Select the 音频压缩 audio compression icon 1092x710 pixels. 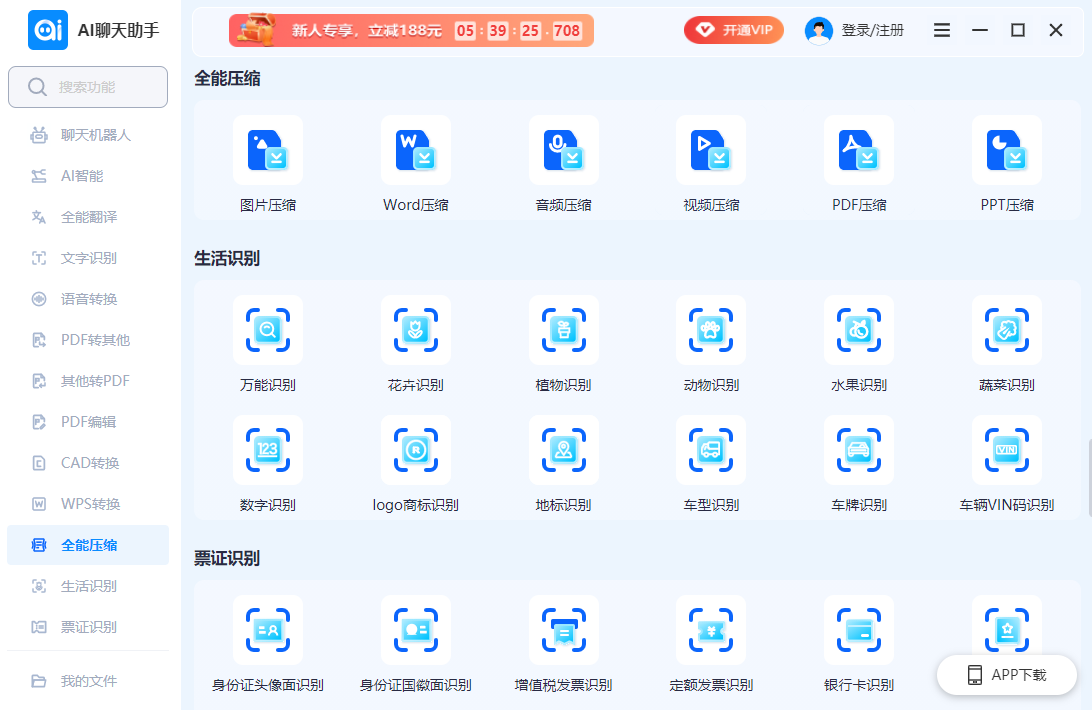pyautogui.click(x=563, y=151)
